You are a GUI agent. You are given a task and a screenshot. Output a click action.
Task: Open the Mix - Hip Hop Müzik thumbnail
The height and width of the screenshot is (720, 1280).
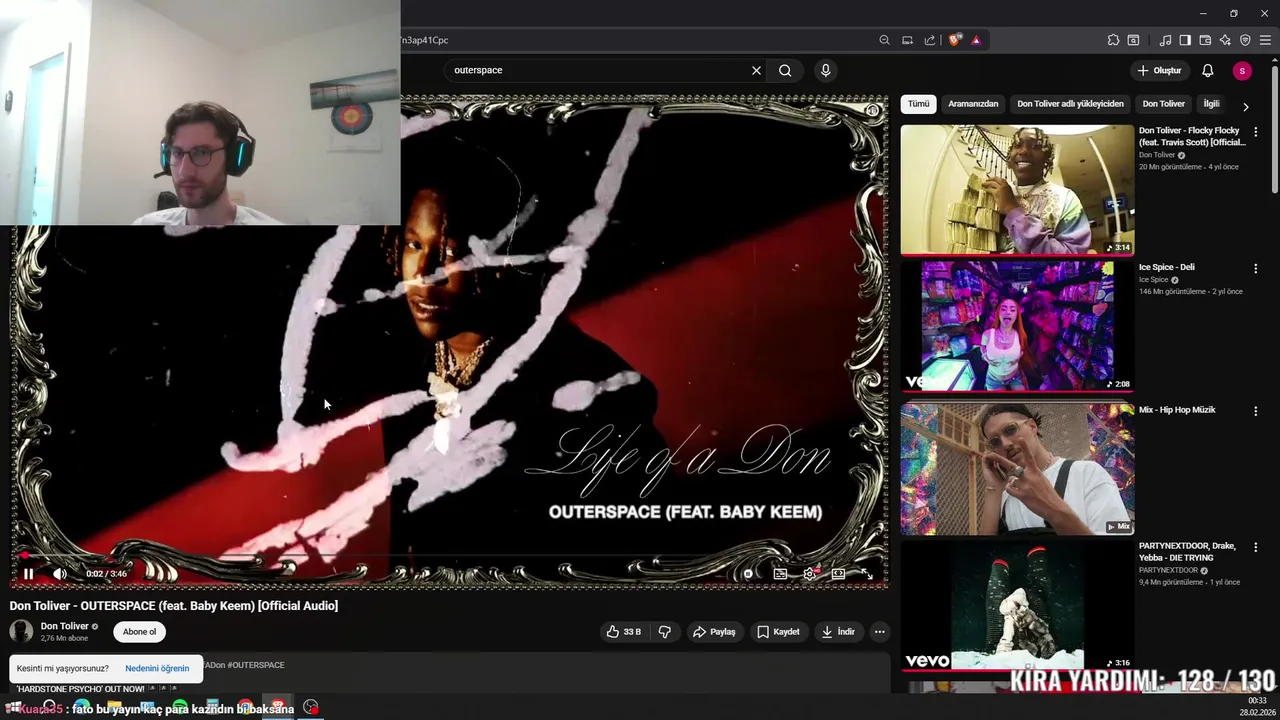(x=1017, y=469)
